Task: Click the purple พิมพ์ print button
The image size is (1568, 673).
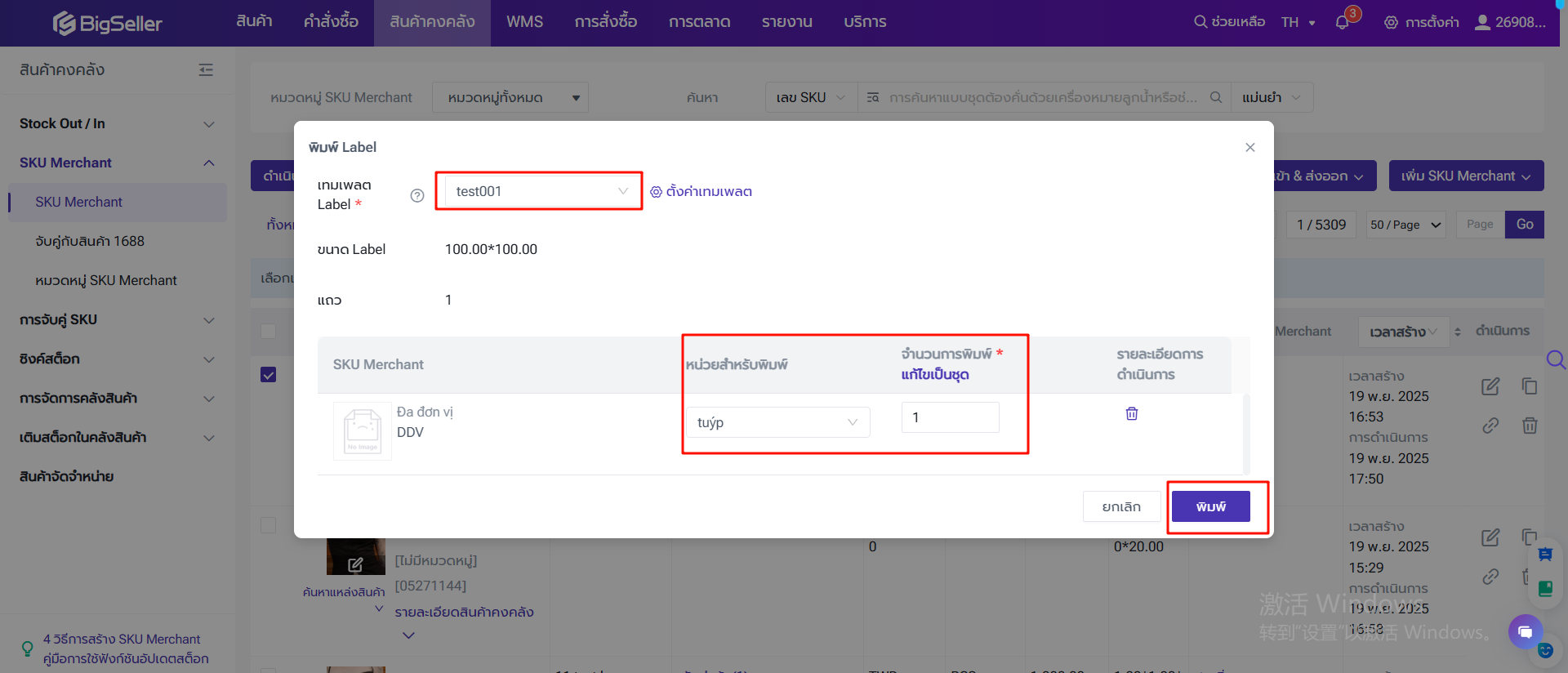Action: (x=1210, y=506)
